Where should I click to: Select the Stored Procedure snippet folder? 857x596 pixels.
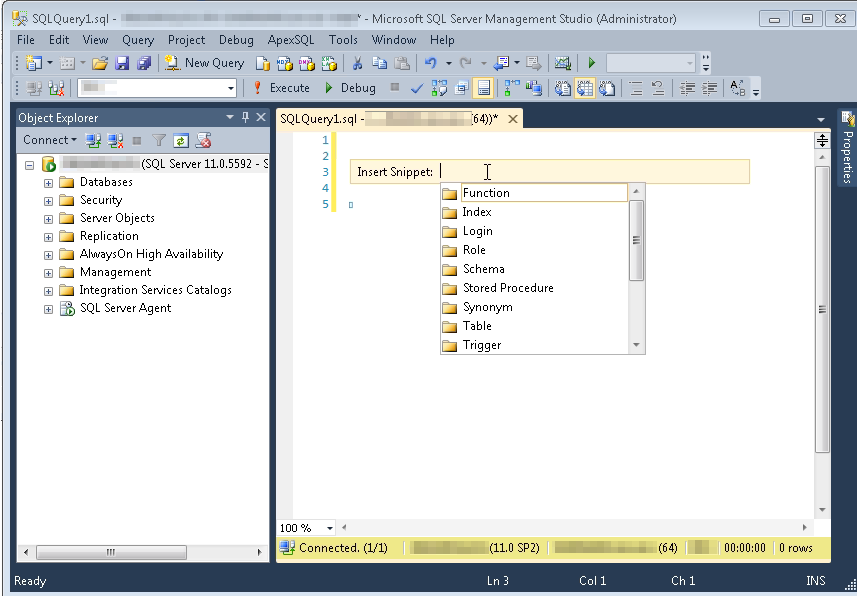pos(507,288)
